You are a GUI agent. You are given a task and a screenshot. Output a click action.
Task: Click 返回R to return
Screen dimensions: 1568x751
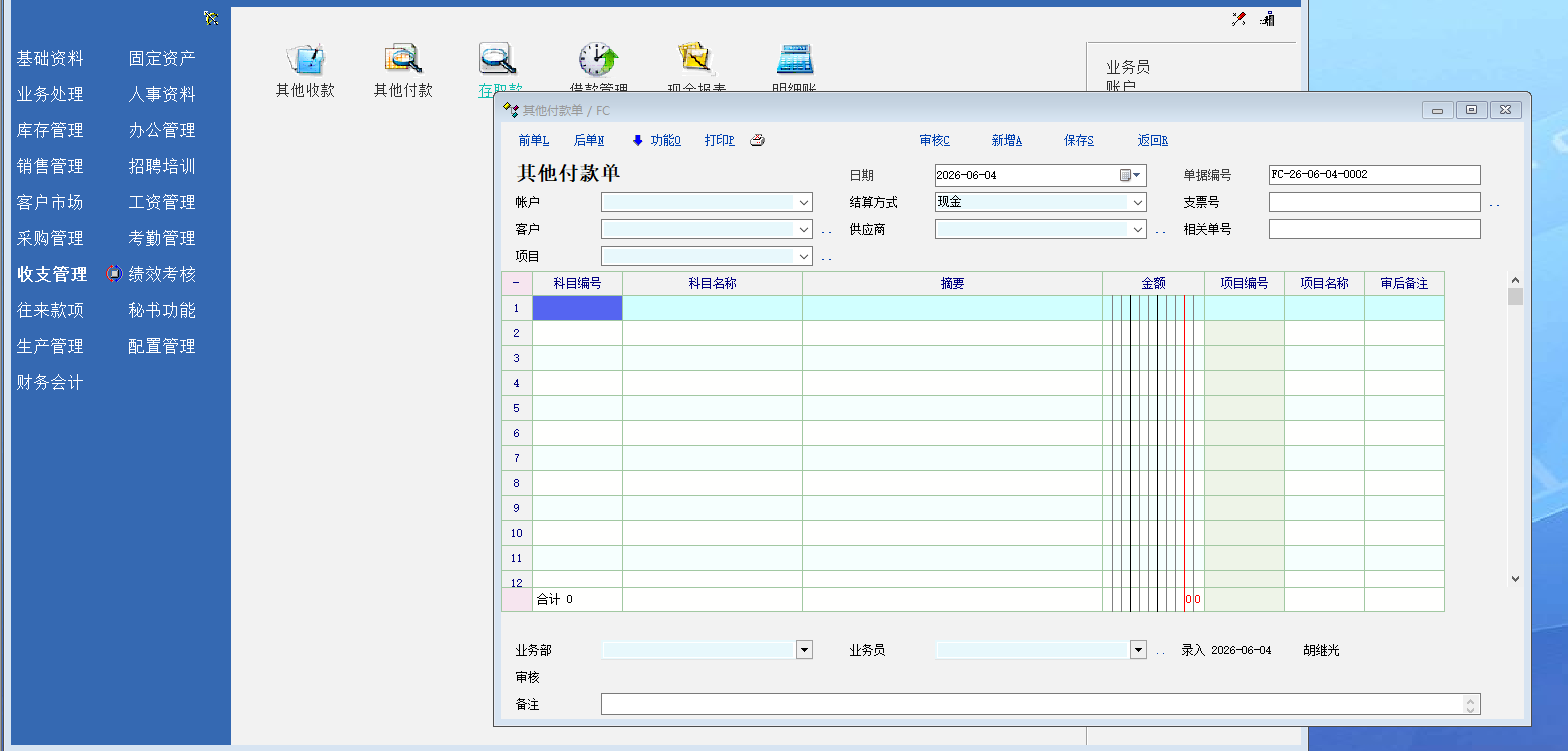coord(1153,141)
